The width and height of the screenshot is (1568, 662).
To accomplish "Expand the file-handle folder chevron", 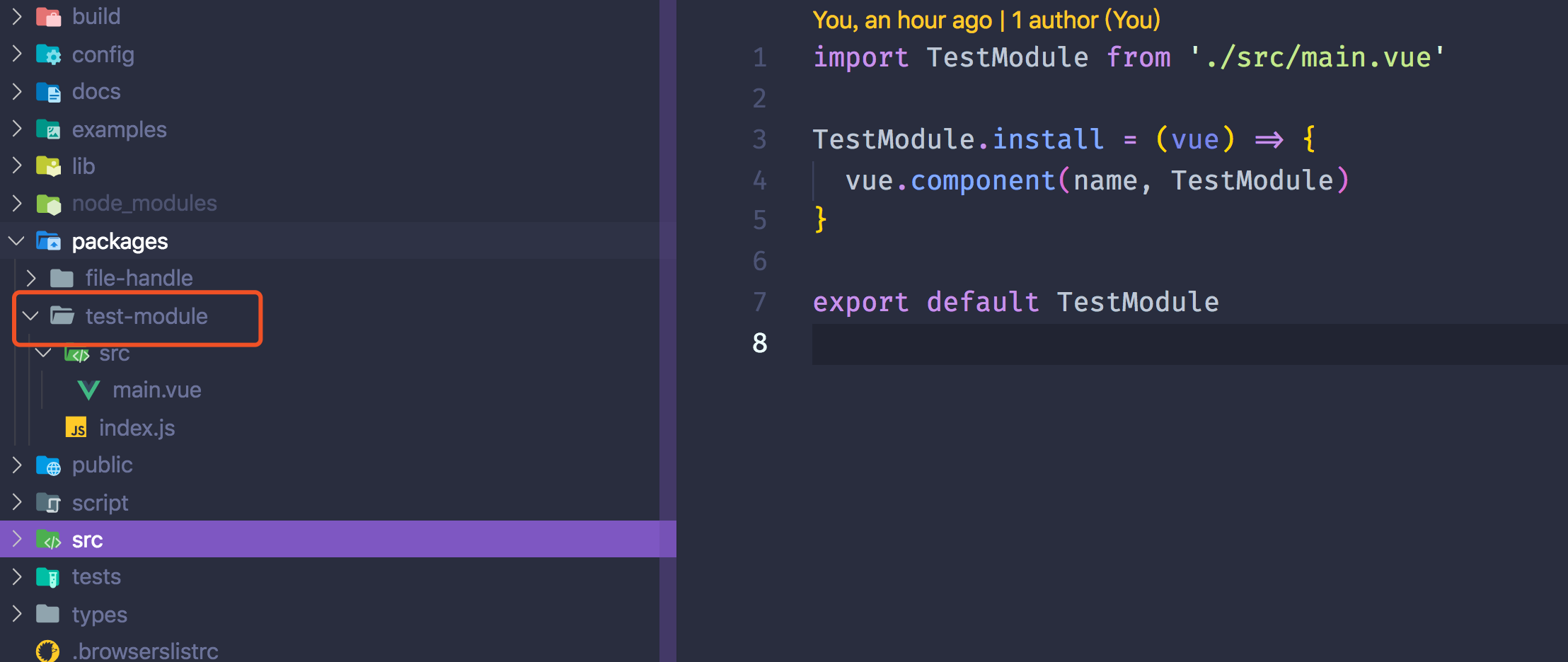I will point(30,278).
